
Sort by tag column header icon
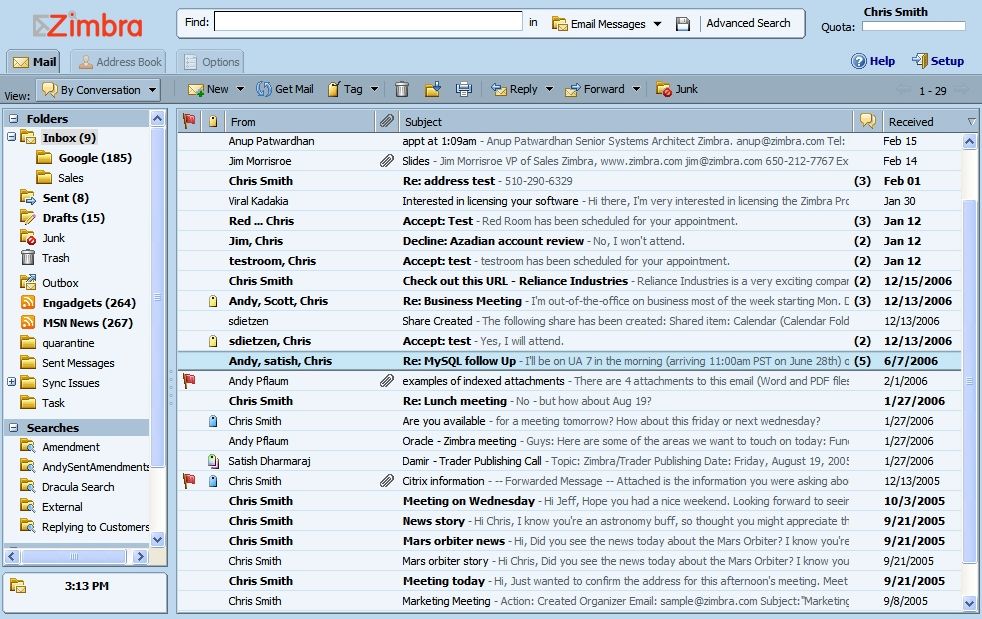point(213,122)
